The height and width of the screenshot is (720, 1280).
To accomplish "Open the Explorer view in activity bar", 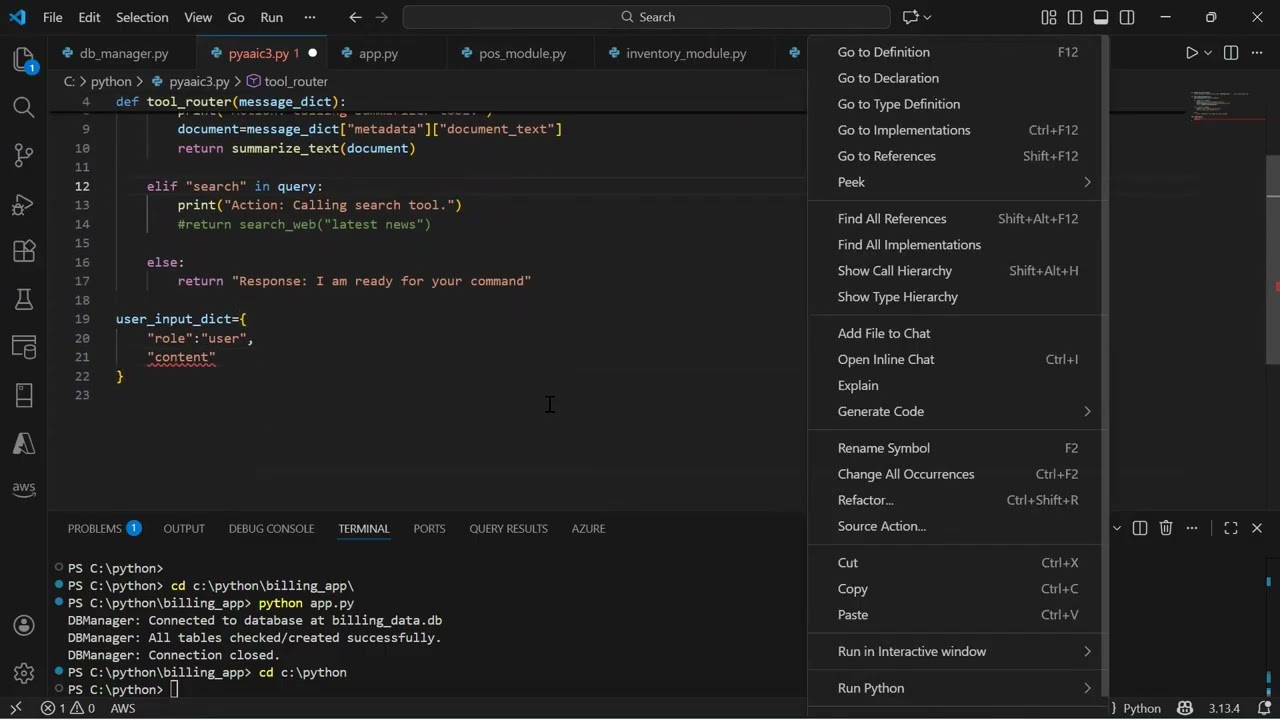I will pyautogui.click(x=24, y=60).
